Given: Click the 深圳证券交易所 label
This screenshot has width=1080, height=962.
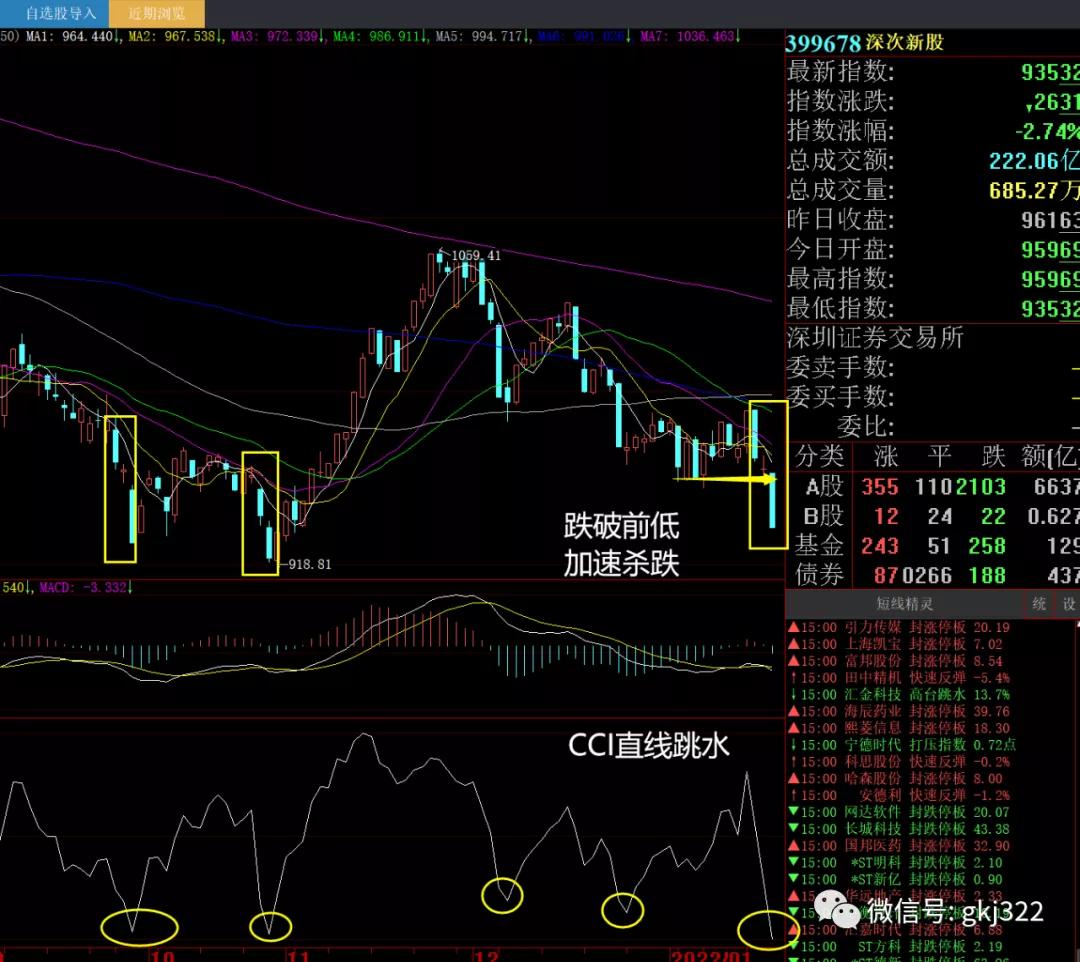Looking at the screenshot, I should (x=875, y=338).
